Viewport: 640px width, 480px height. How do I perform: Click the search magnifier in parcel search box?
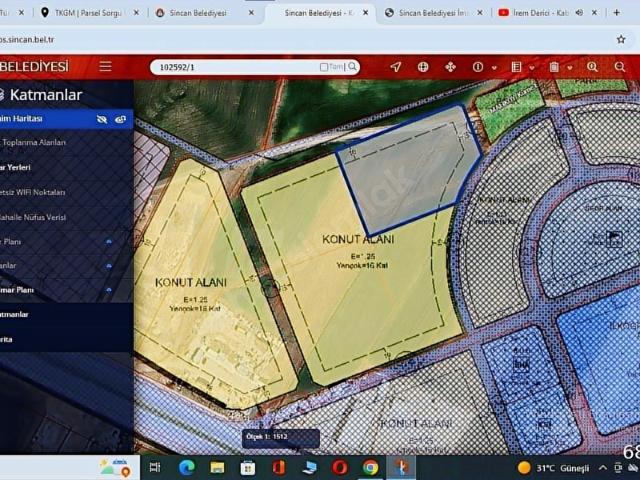(356, 67)
